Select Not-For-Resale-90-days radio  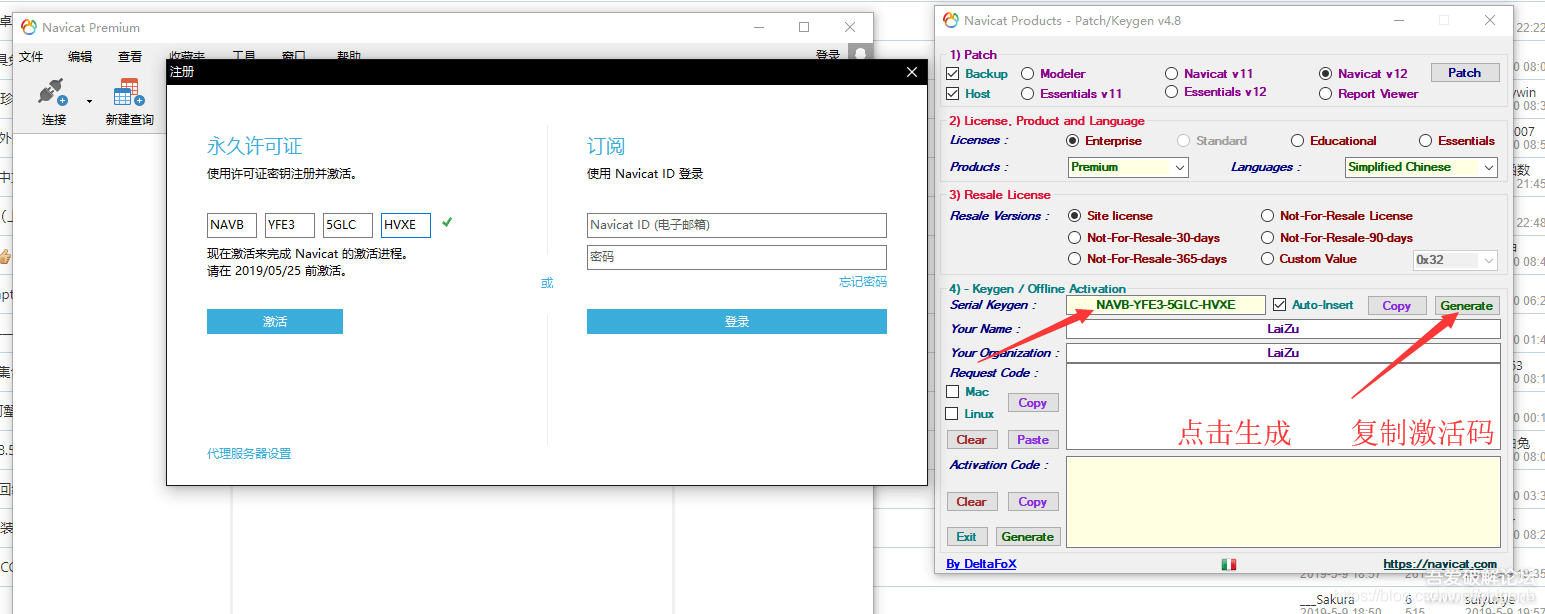tap(1268, 238)
